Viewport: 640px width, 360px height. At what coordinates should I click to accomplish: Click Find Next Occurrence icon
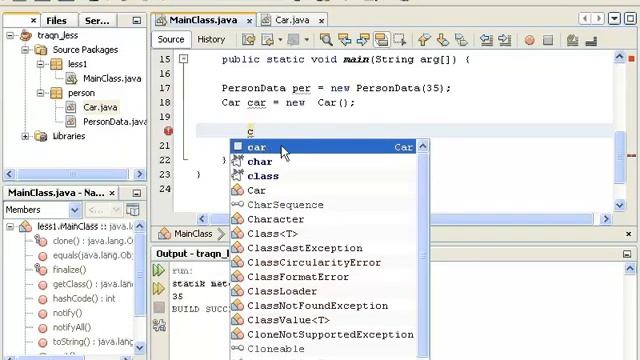pos(363,40)
